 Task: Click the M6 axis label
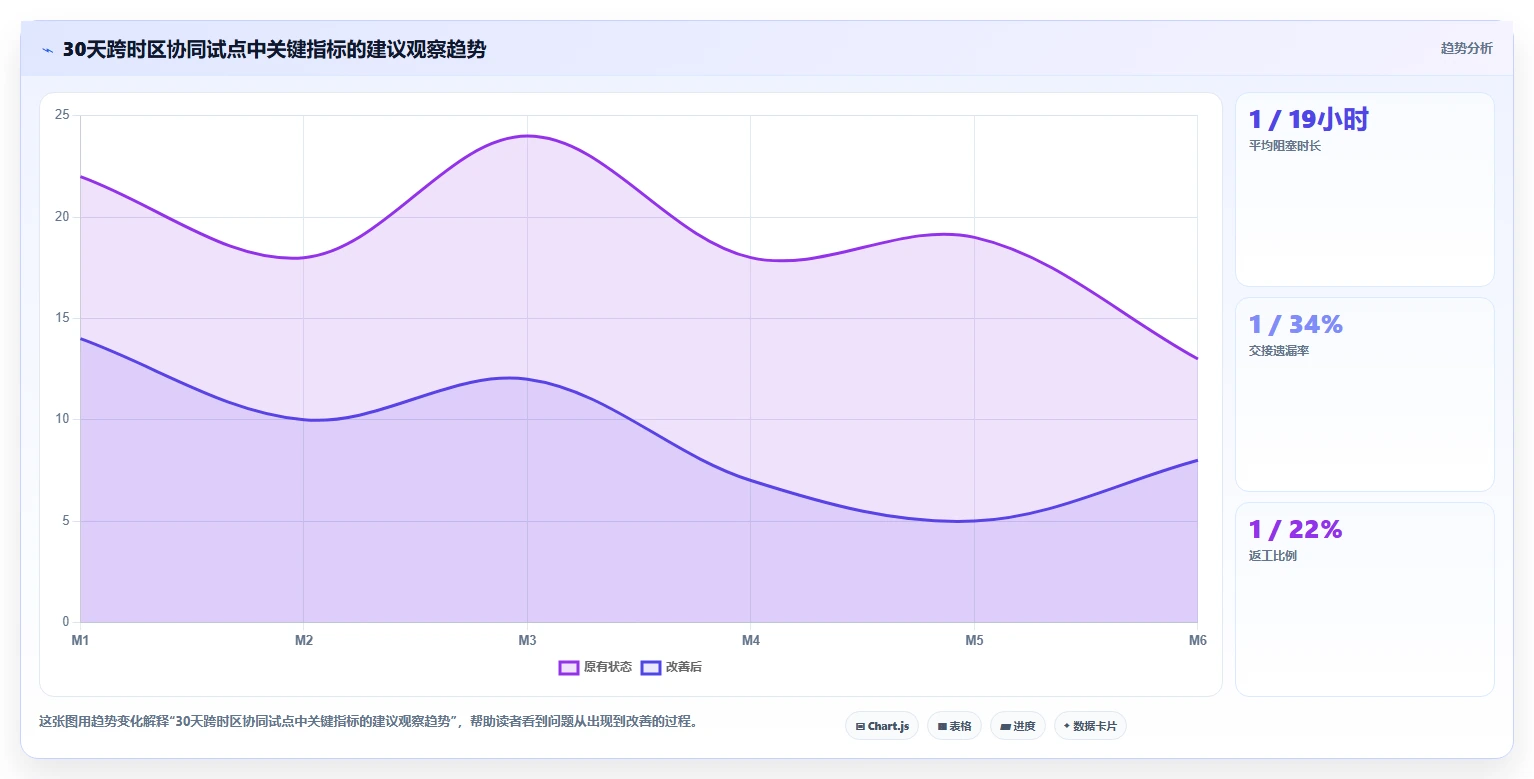tap(1197, 640)
